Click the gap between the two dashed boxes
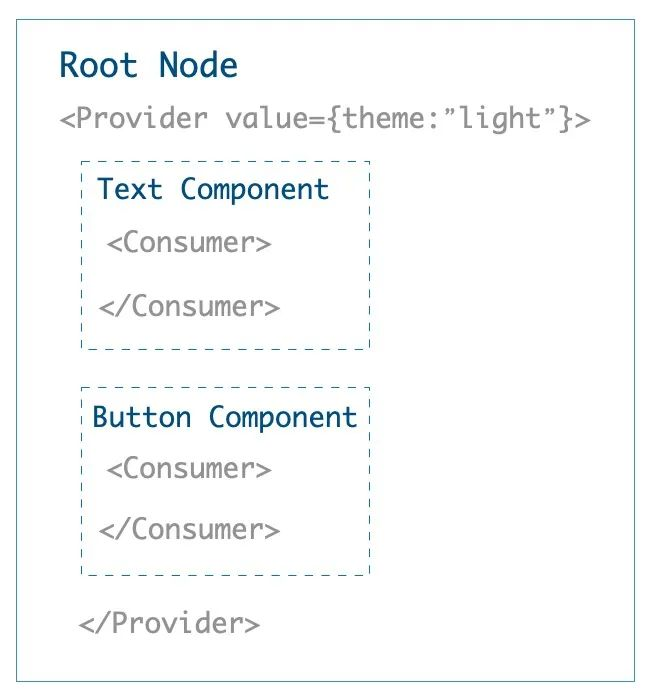Screen dimensions: 652x700 [x=225, y=368]
